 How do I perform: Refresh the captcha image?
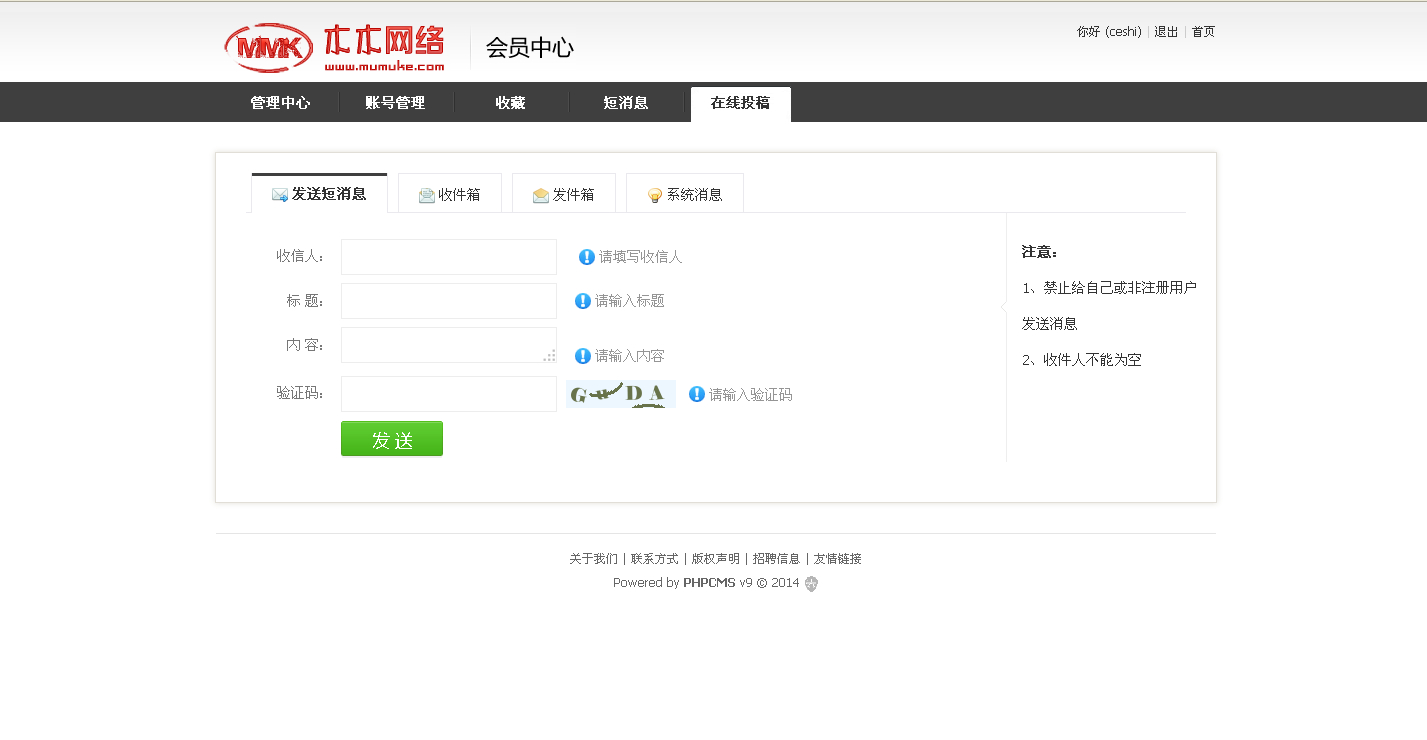coord(621,394)
